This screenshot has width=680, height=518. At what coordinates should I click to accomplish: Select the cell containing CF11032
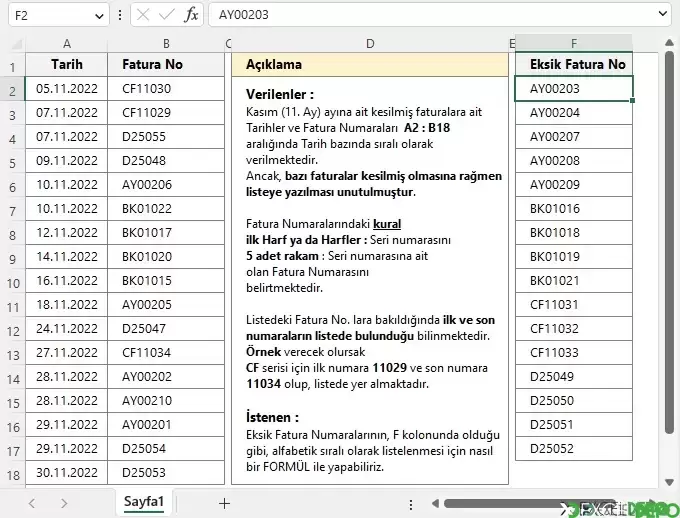pyautogui.click(x=574, y=329)
